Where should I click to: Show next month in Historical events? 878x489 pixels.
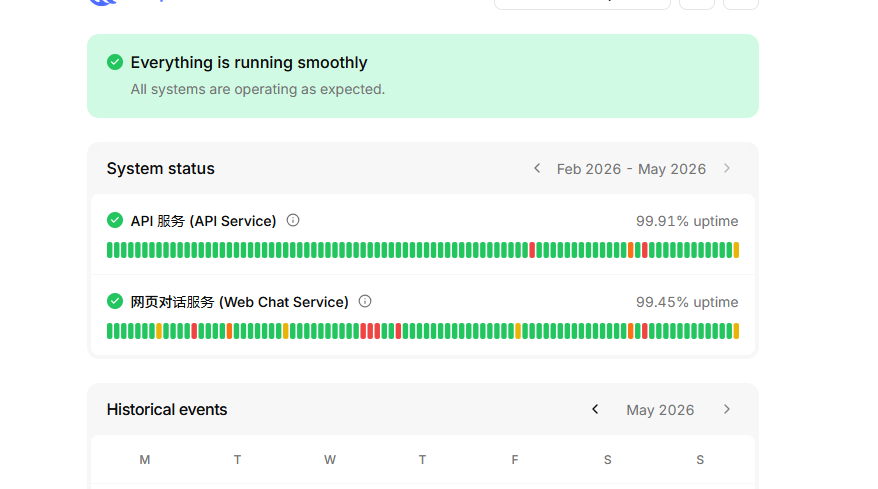pyautogui.click(x=727, y=409)
